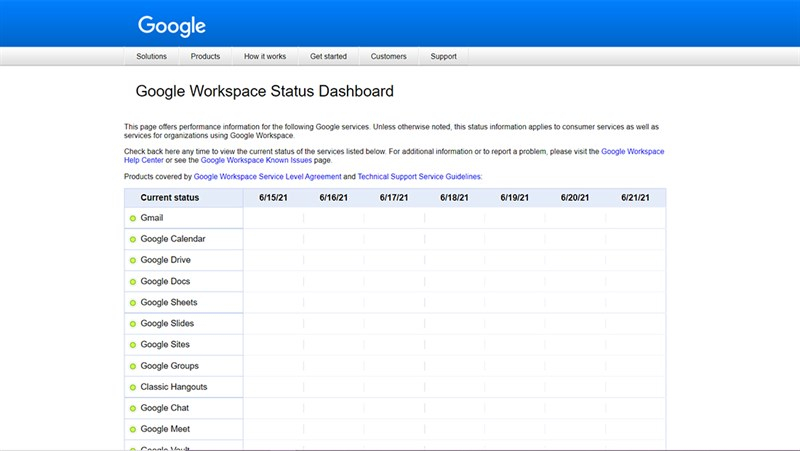Select the Google Drive row label
This screenshot has width=800, height=451.
pyautogui.click(x=165, y=260)
